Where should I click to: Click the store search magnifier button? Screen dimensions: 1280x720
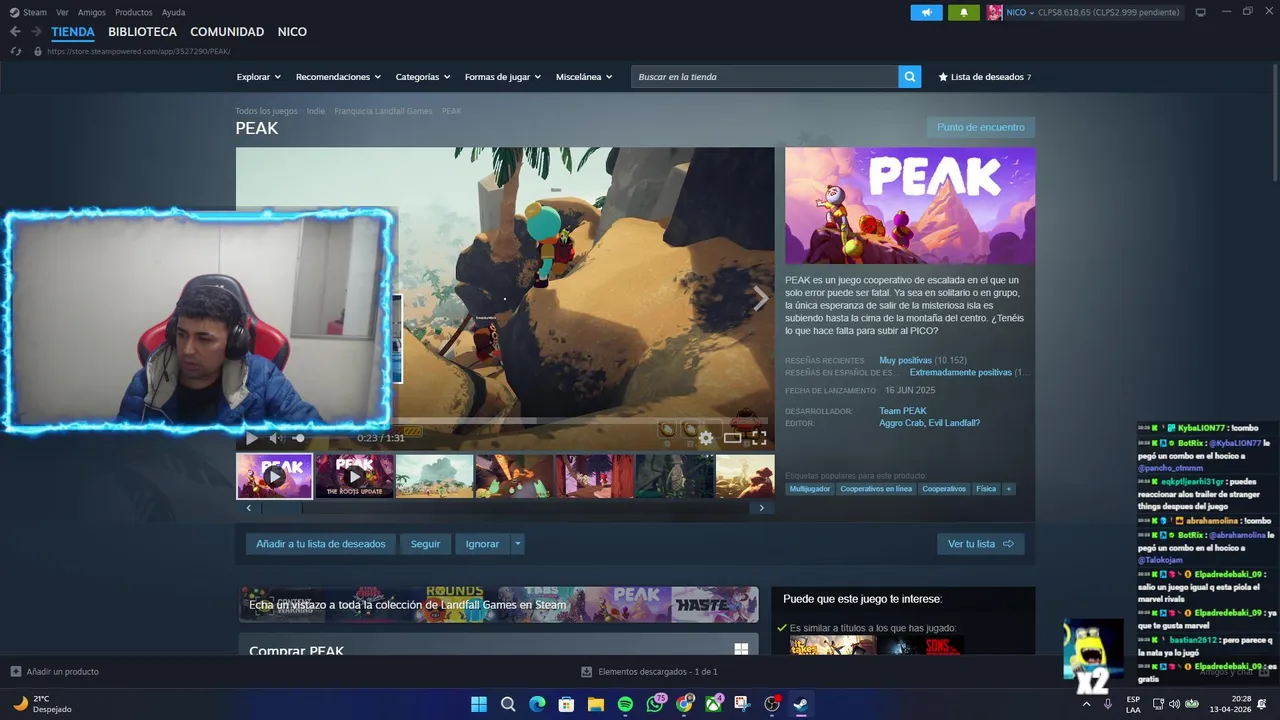coord(909,77)
